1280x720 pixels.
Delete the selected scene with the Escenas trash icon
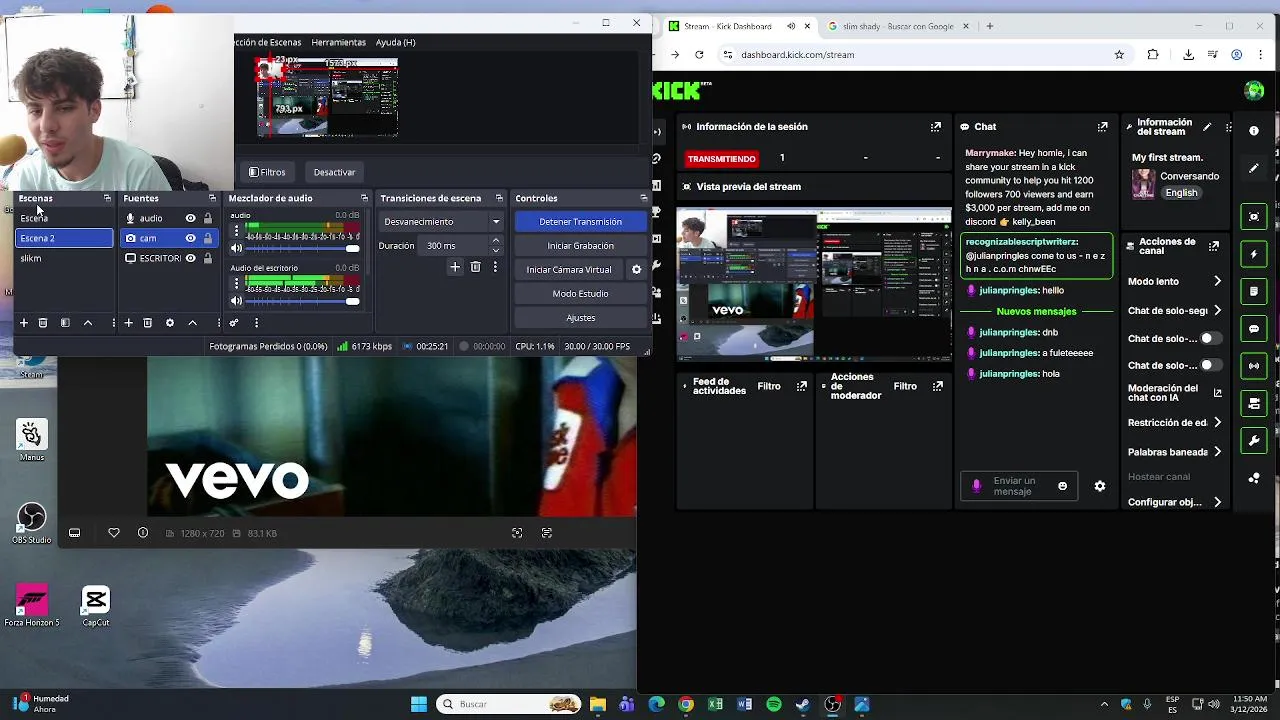[x=43, y=323]
